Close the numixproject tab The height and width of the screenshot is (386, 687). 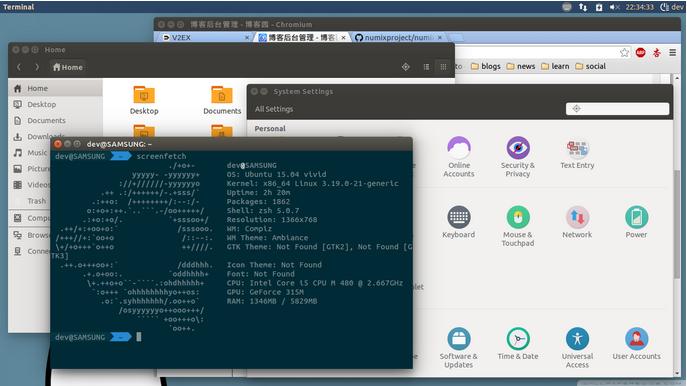(x=439, y=38)
